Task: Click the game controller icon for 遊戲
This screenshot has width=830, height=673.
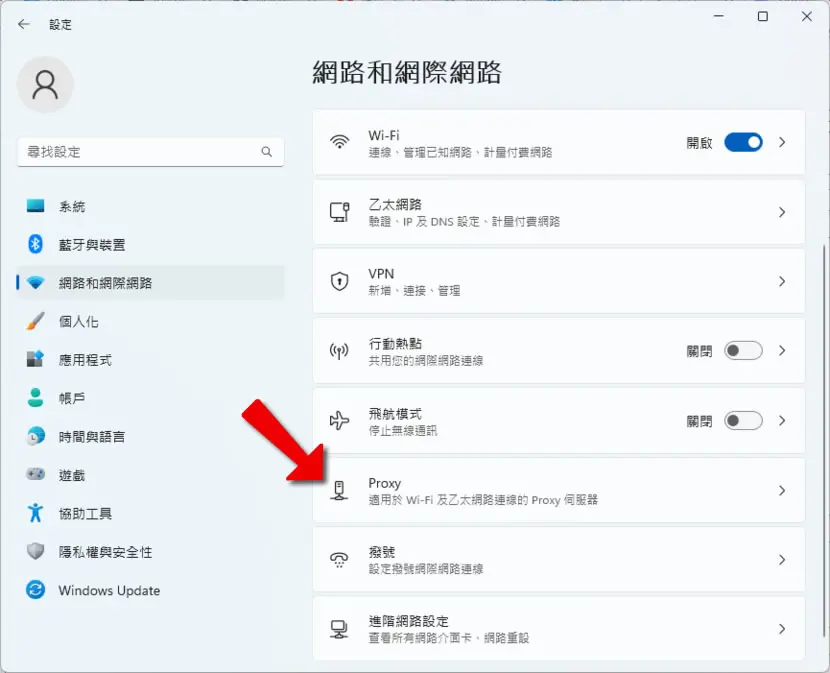Action: coord(35,474)
